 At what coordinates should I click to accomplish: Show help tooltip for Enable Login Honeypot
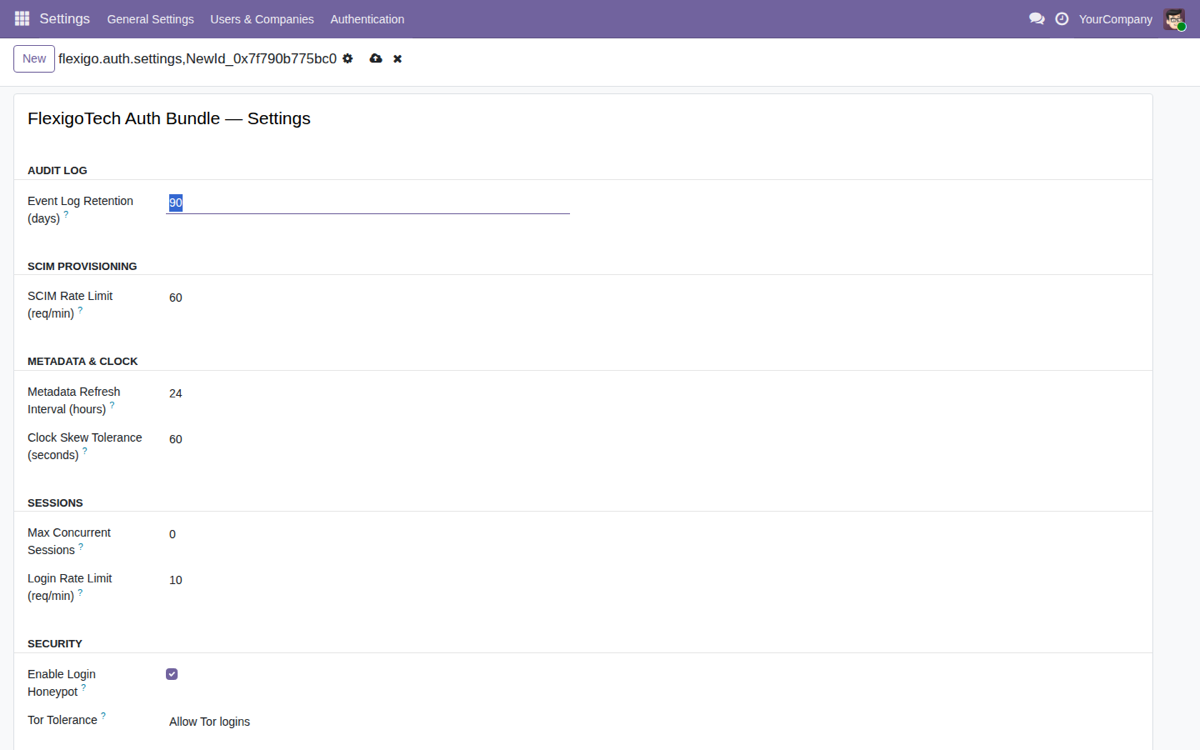coord(84,688)
